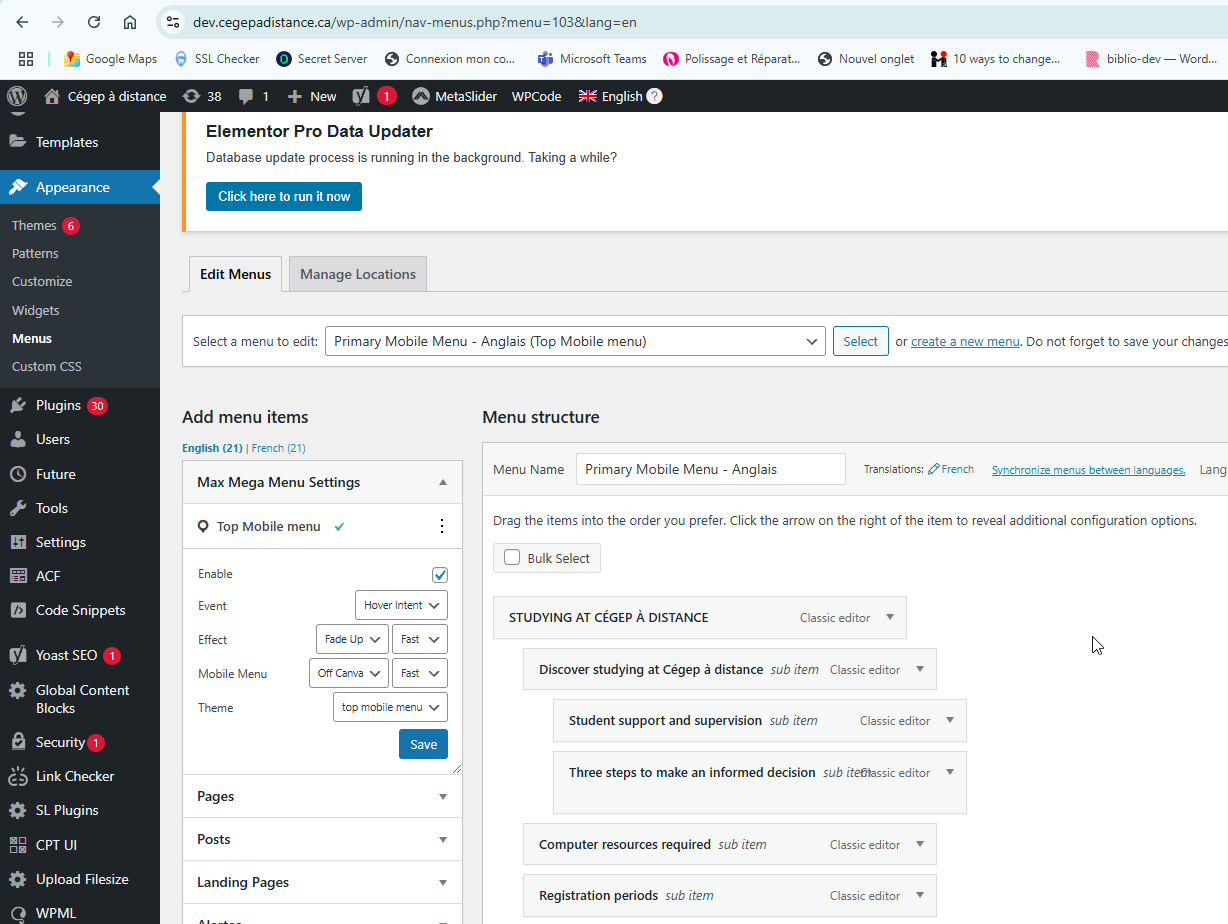Check the Bulk Select checkbox
The height and width of the screenshot is (924, 1228).
tap(512, 558)
